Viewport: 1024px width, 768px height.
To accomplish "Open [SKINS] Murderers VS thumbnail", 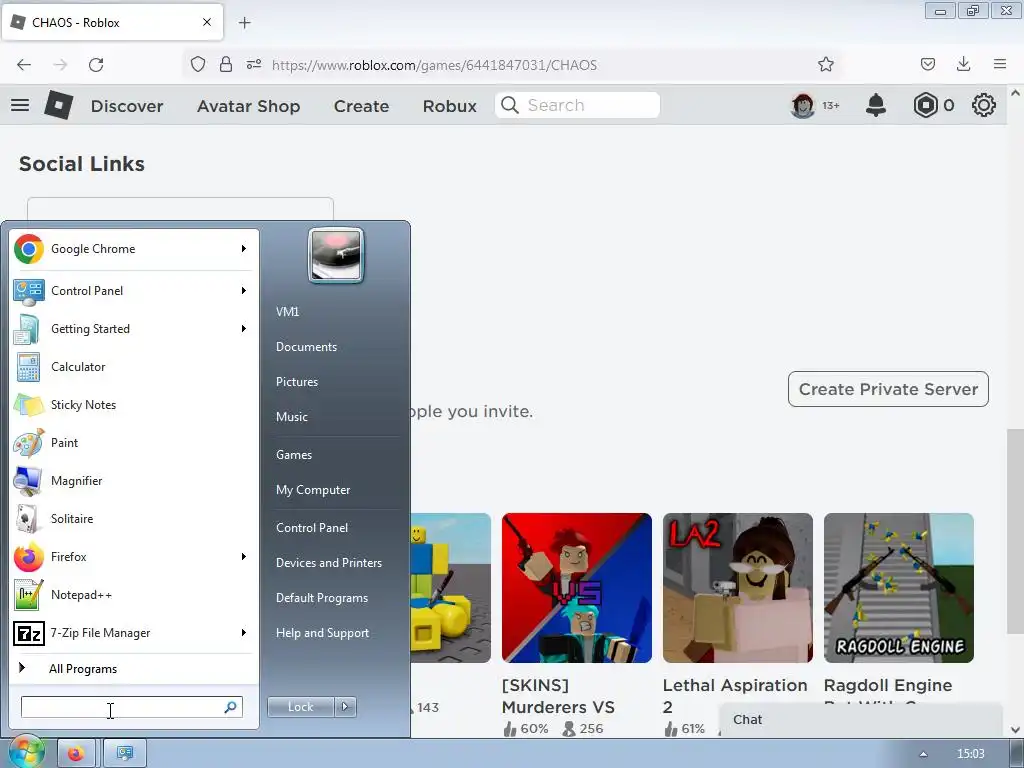I will pos(577,588).
